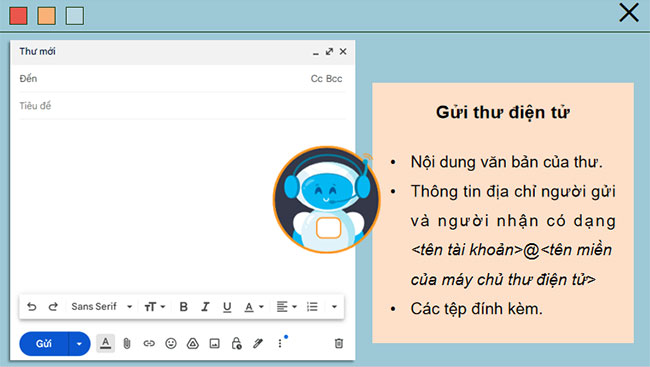
Task: Click the text Các tệp đính kèm
Action: click(476, 309)
